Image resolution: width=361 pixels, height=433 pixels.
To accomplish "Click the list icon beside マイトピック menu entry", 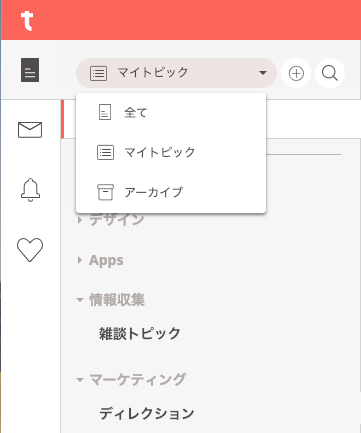I will pyautogui.click(x=105, y=153).
